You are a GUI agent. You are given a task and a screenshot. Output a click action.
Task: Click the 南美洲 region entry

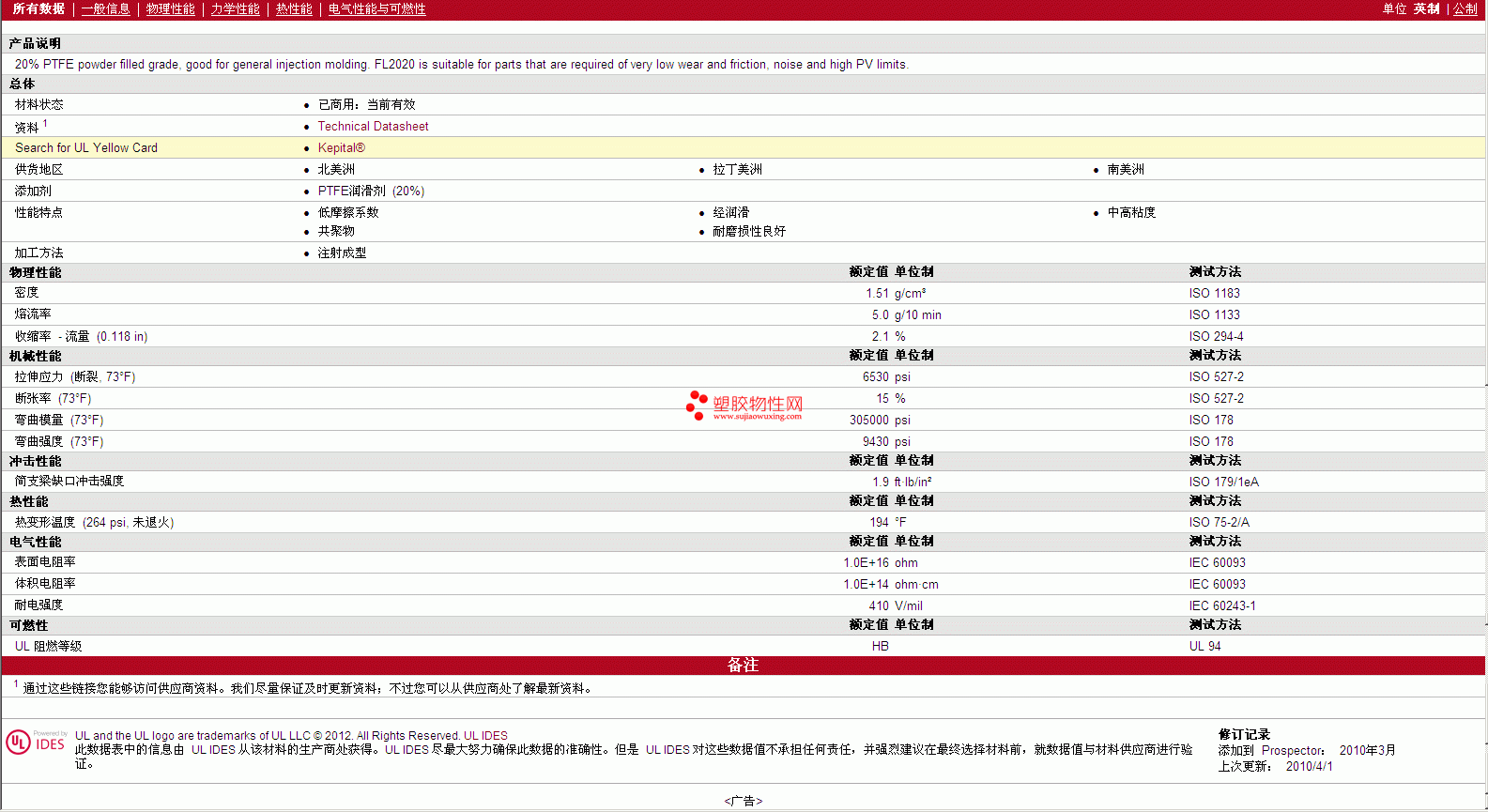tap(1126, 170)
